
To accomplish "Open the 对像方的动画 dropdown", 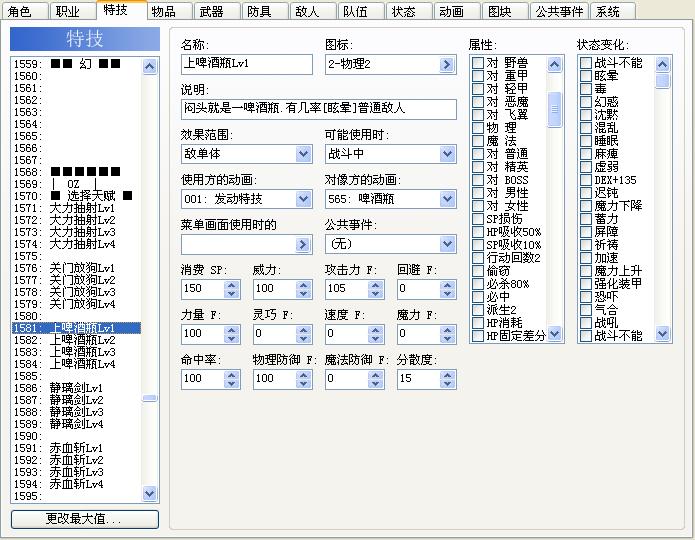I will point(447,200).
